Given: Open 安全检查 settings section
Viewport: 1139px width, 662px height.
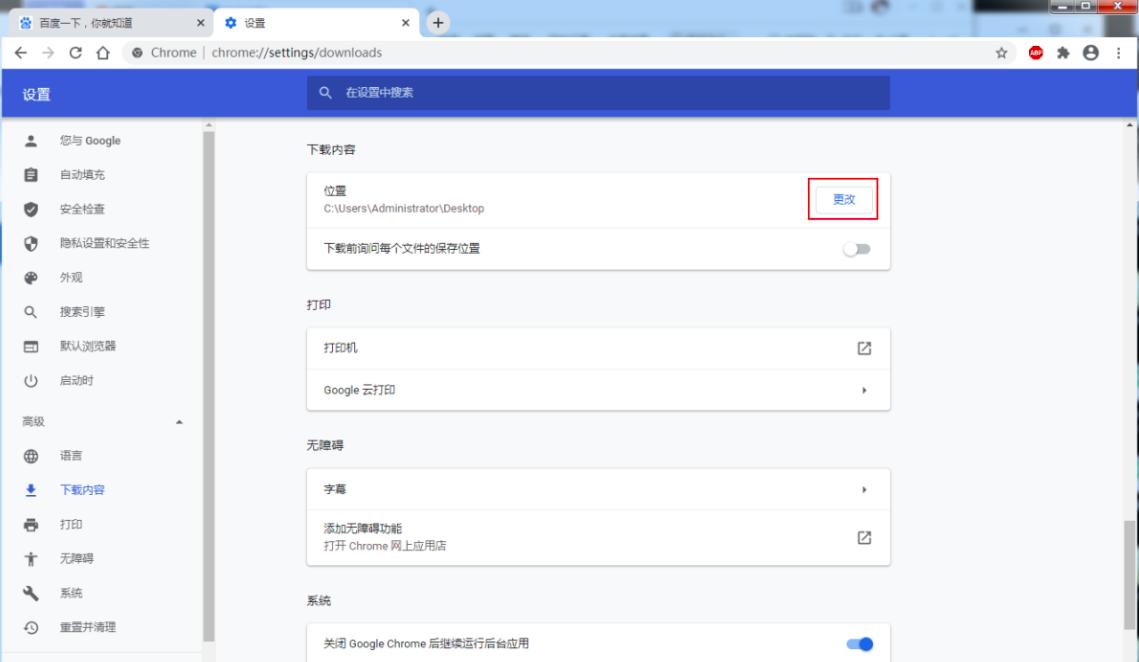Looking at the screenshot, I should 82,209.
